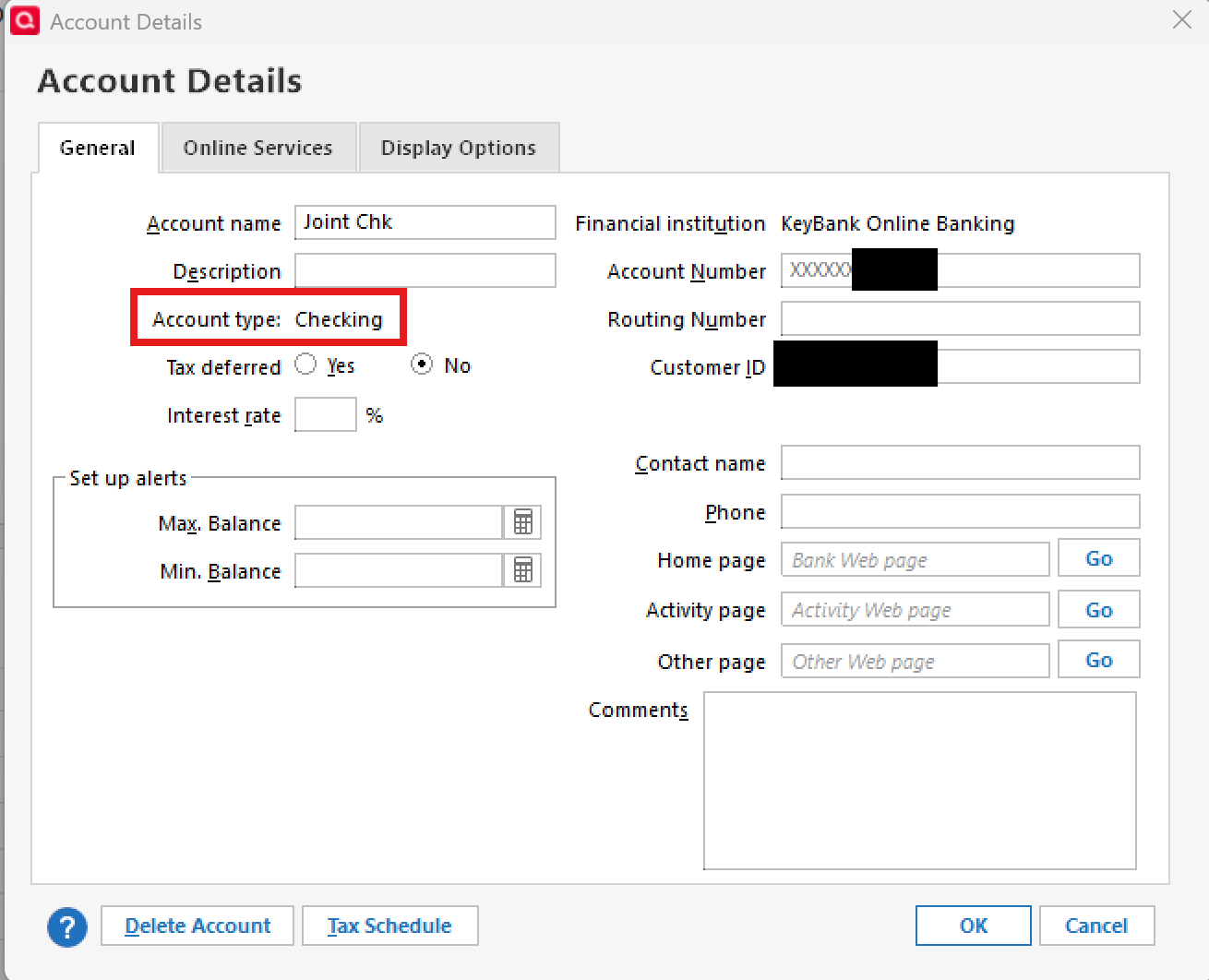Close the Account Details dialog
This screenshot has width=1209, height=980.
click(1182, 19)
